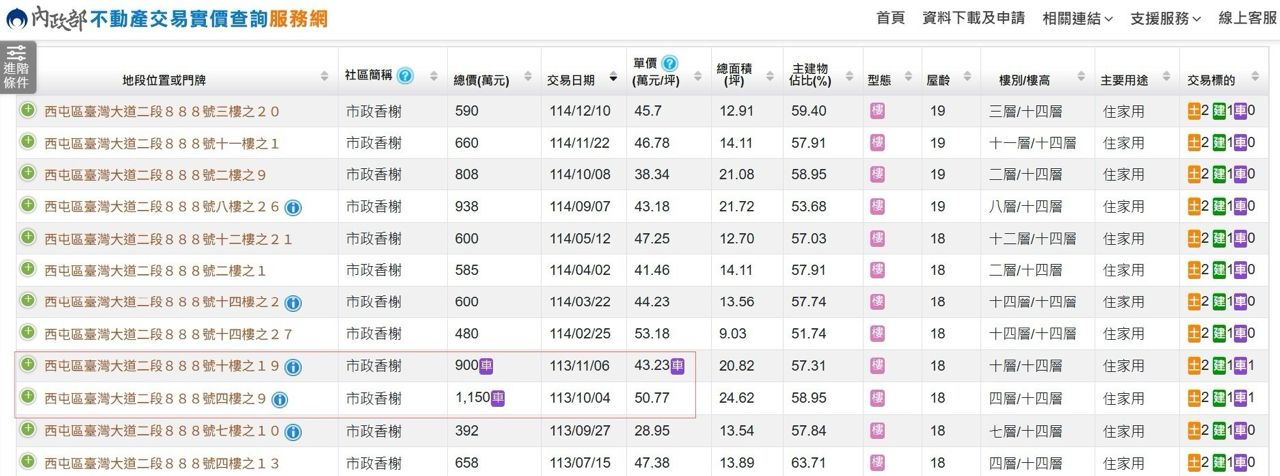
Task: Click the info icon beside 社區簡稱 header
Action: 405,75
